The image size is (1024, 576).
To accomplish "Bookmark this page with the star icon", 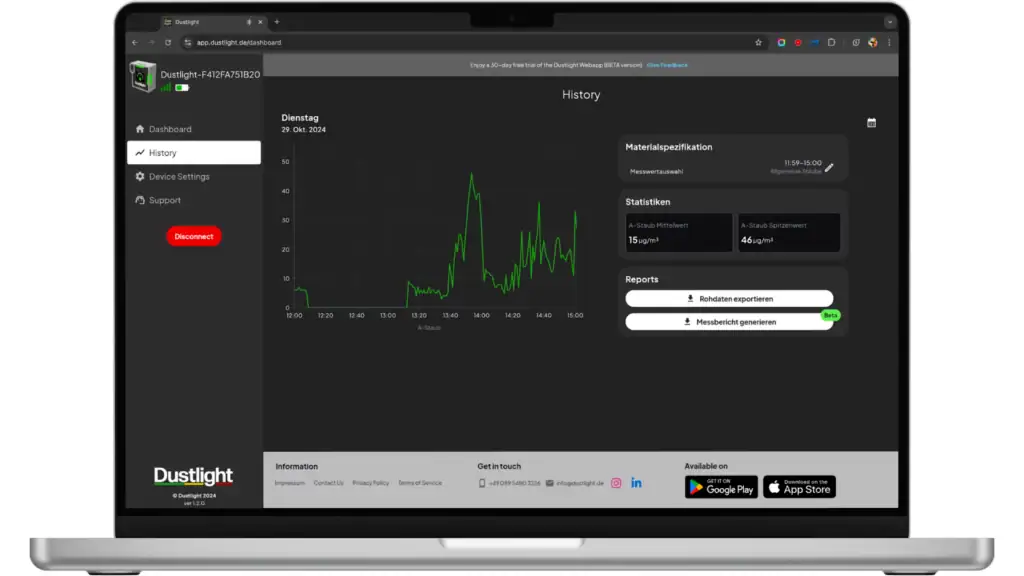I will click(x=758, y=42).
